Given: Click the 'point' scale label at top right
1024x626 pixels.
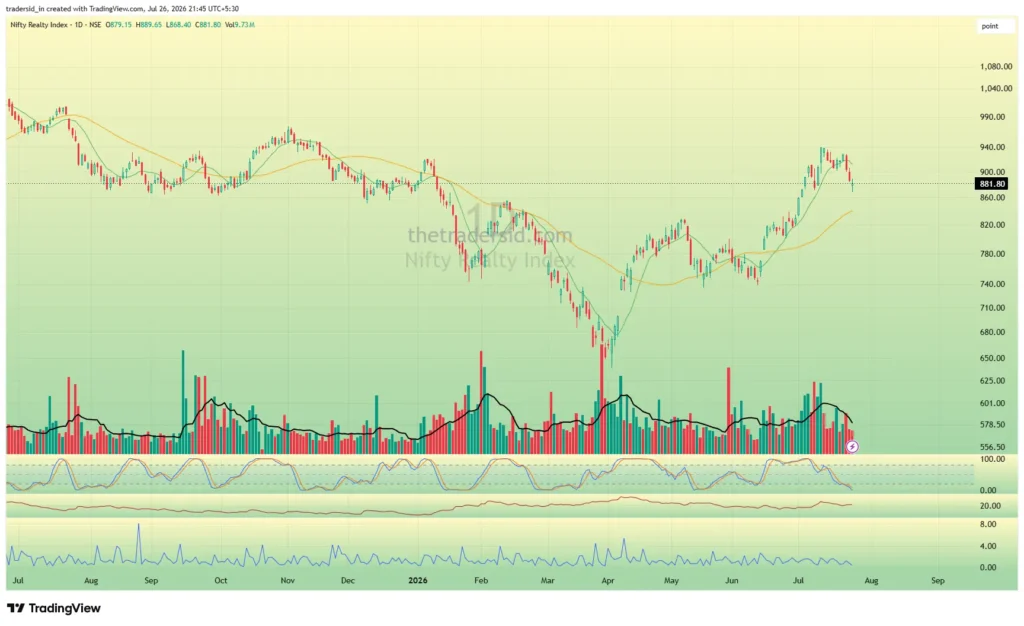Looking at the screenshot, I should coord(989,26).
